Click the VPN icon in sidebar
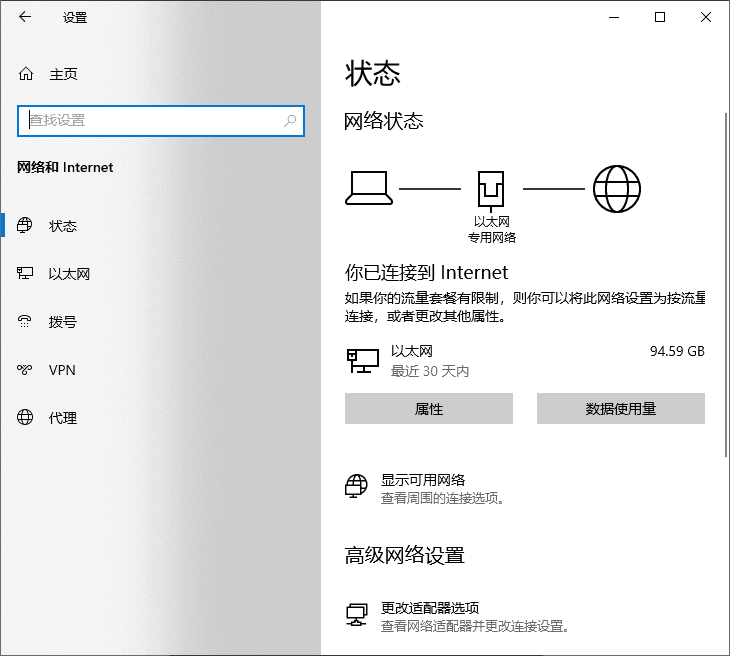 coord(25,370)
